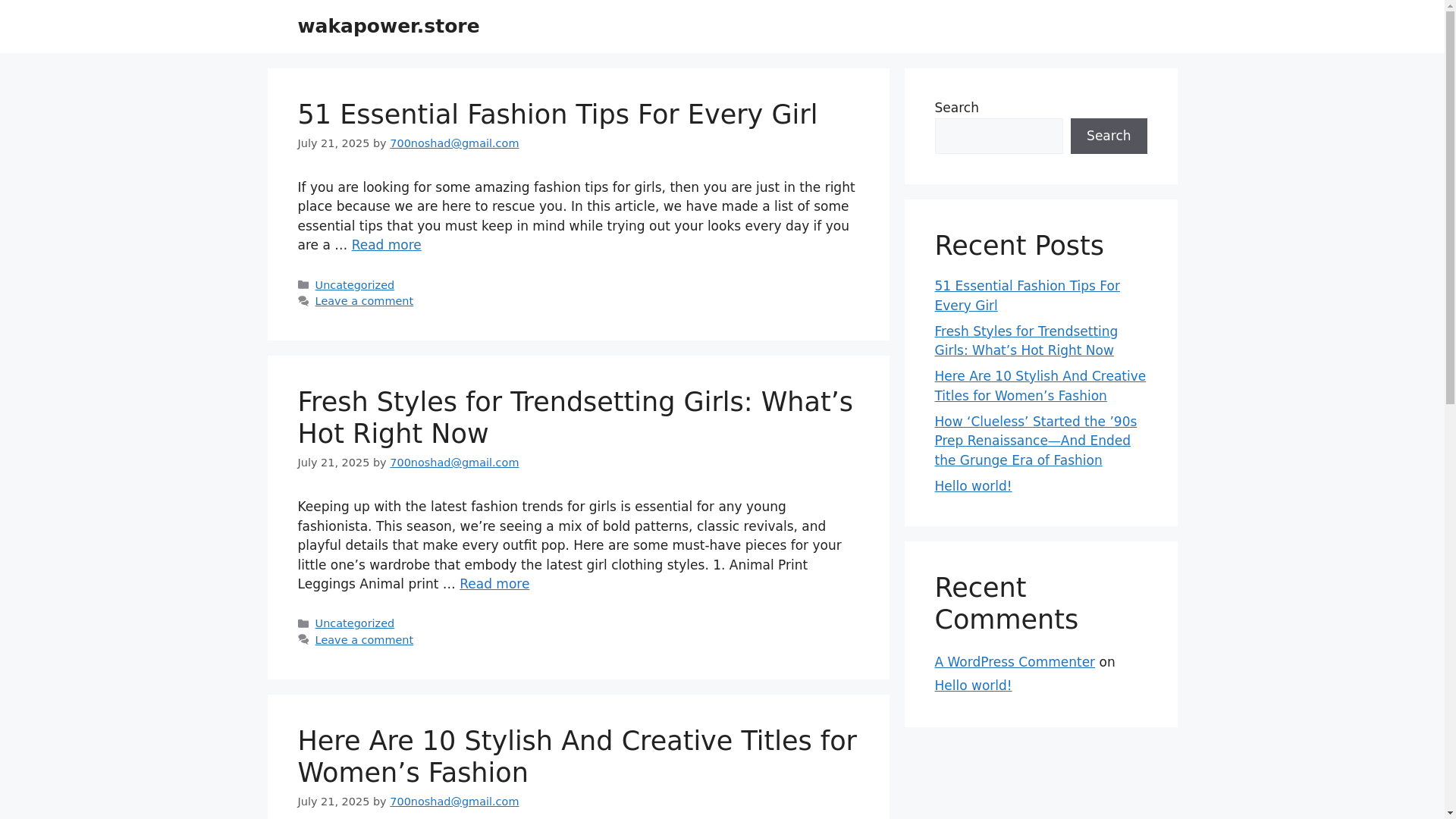Open Uncategorized category under first post
The height and width of the screenshot is (819, 1456).
pos(355,285)
